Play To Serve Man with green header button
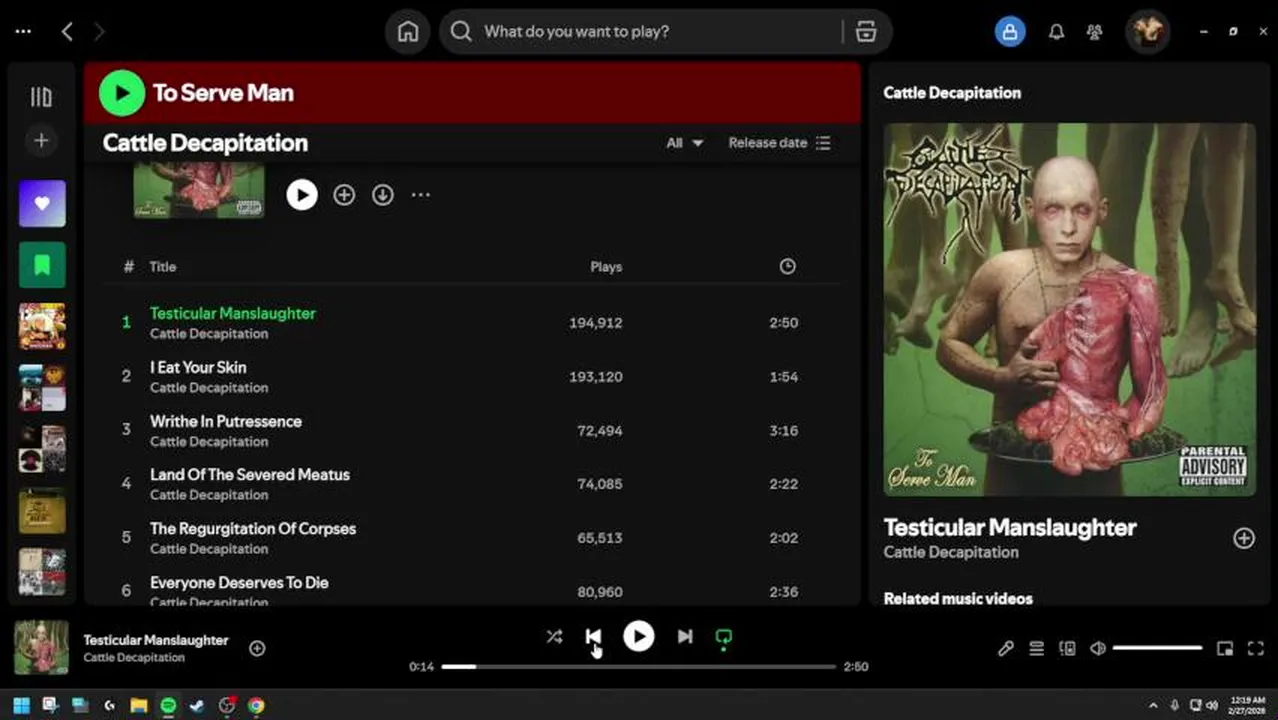Screen dimensions: 1278x720 (x=122, y=93)
